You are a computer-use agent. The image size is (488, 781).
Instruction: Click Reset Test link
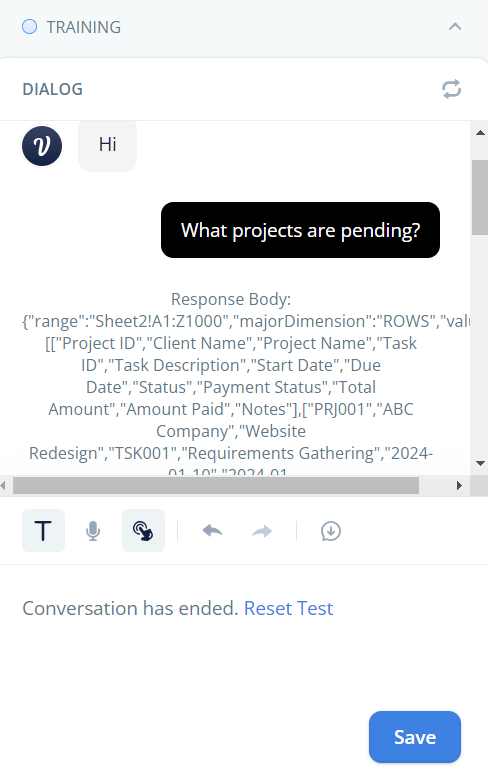(x=288, y=608)
